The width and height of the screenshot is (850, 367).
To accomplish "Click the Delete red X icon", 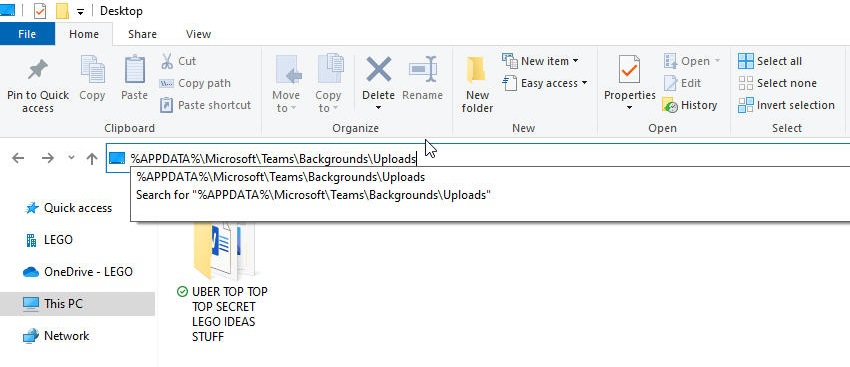I will tap(378, 69).
